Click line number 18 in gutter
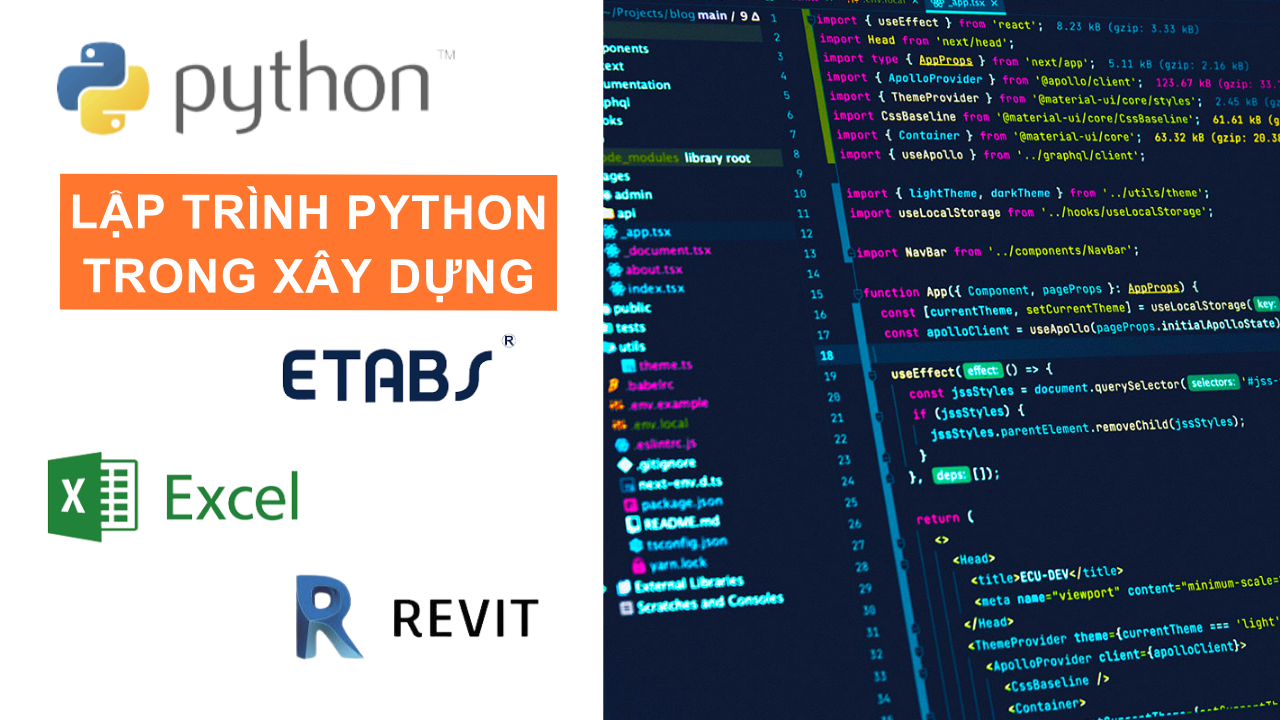This screenshot has width=1280, height=720. pyautogui.click(x=826, y=355)
